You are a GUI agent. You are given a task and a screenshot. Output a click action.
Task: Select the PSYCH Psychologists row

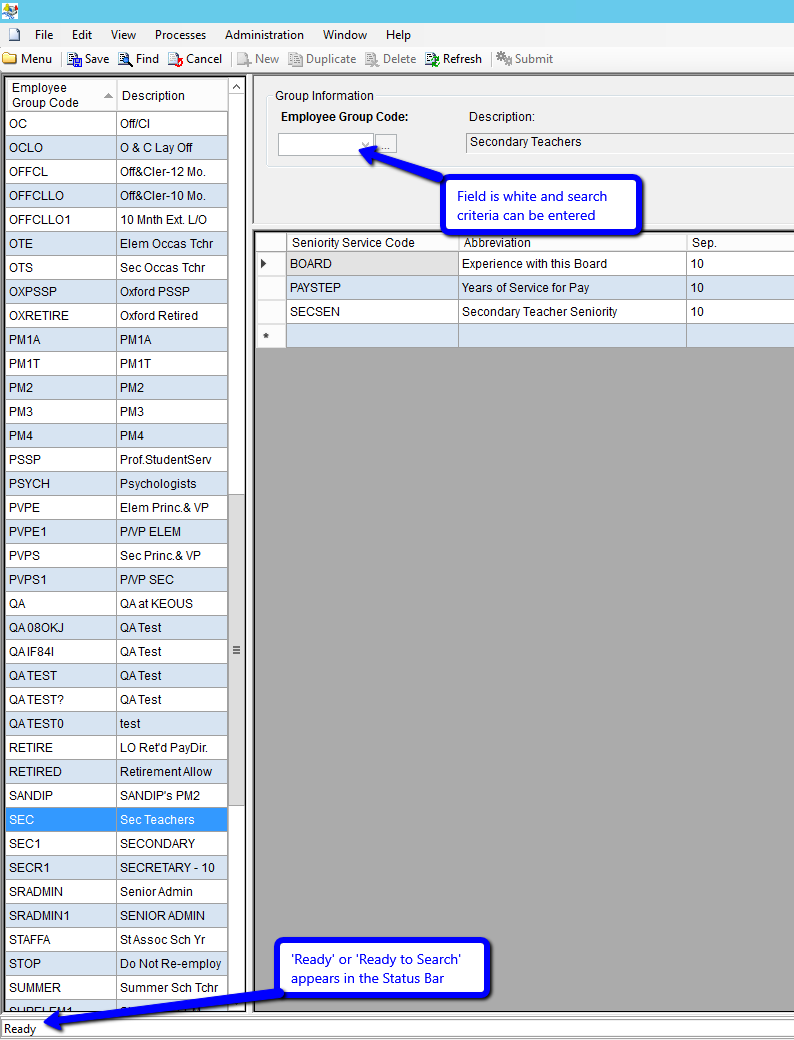pos(115,484)
